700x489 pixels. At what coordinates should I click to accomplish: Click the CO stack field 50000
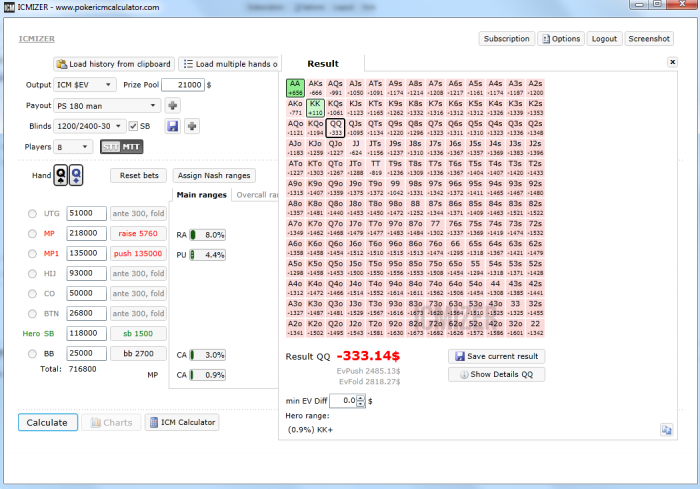87,293
